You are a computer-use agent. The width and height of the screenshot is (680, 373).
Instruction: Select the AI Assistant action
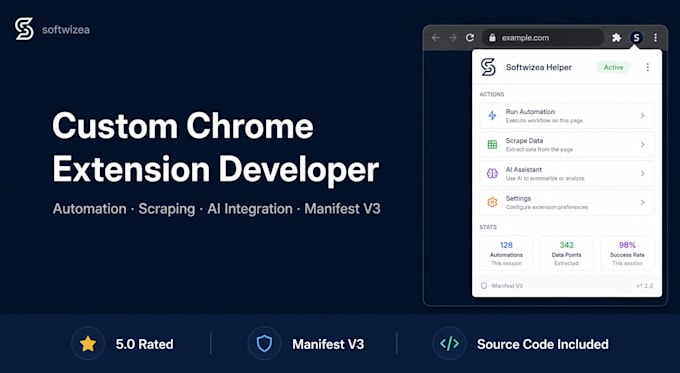[x=567, y=173]
